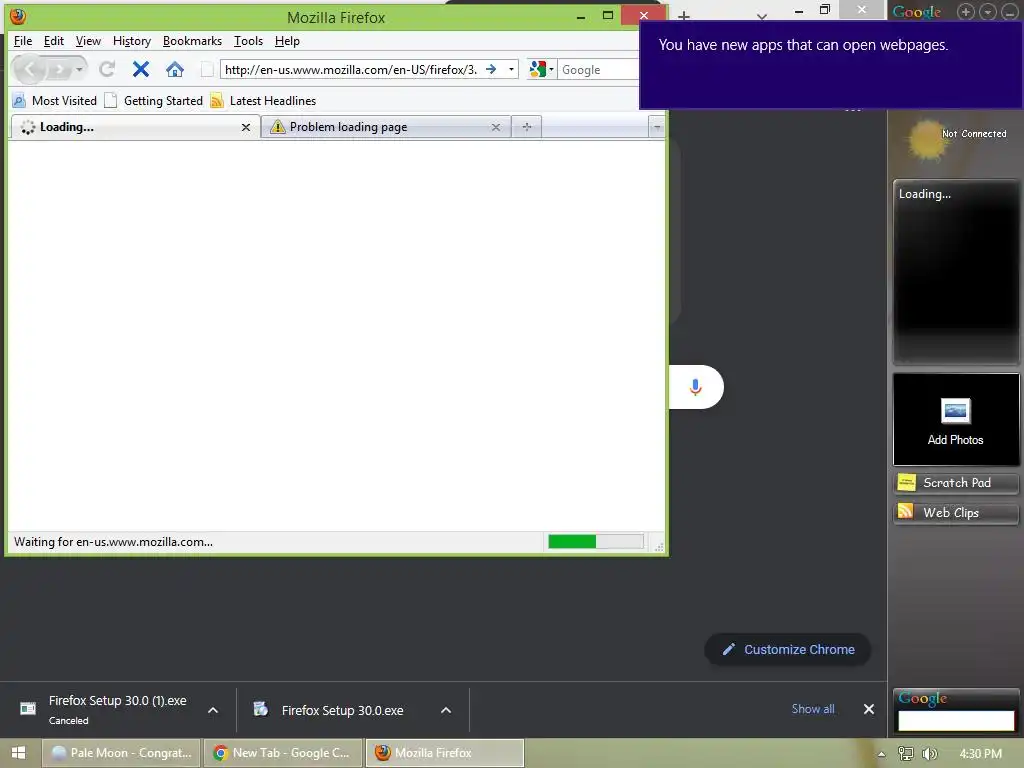The height and width of the screenshot is (768, 1024).
Task: Open the View menu
Action: [x=88, y=40]
